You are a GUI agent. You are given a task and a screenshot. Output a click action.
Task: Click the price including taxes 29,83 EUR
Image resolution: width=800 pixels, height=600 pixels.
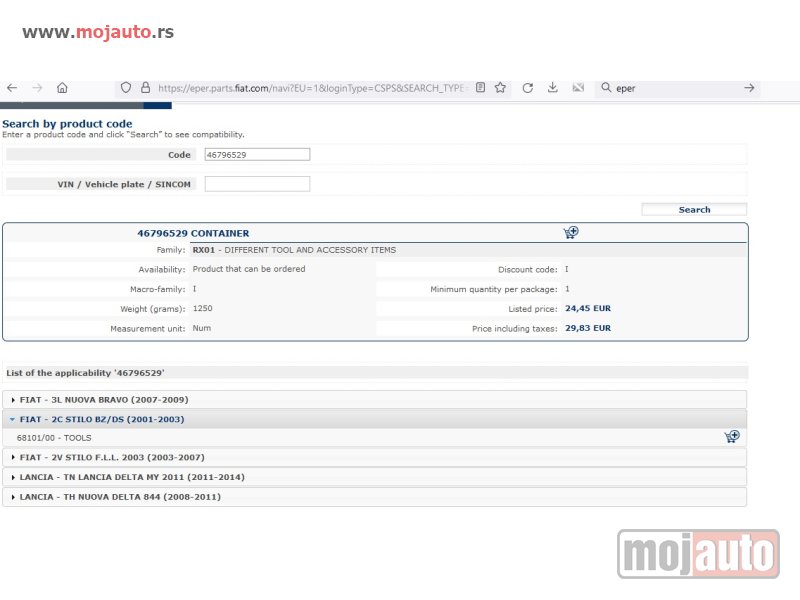(x=588, y=328)
